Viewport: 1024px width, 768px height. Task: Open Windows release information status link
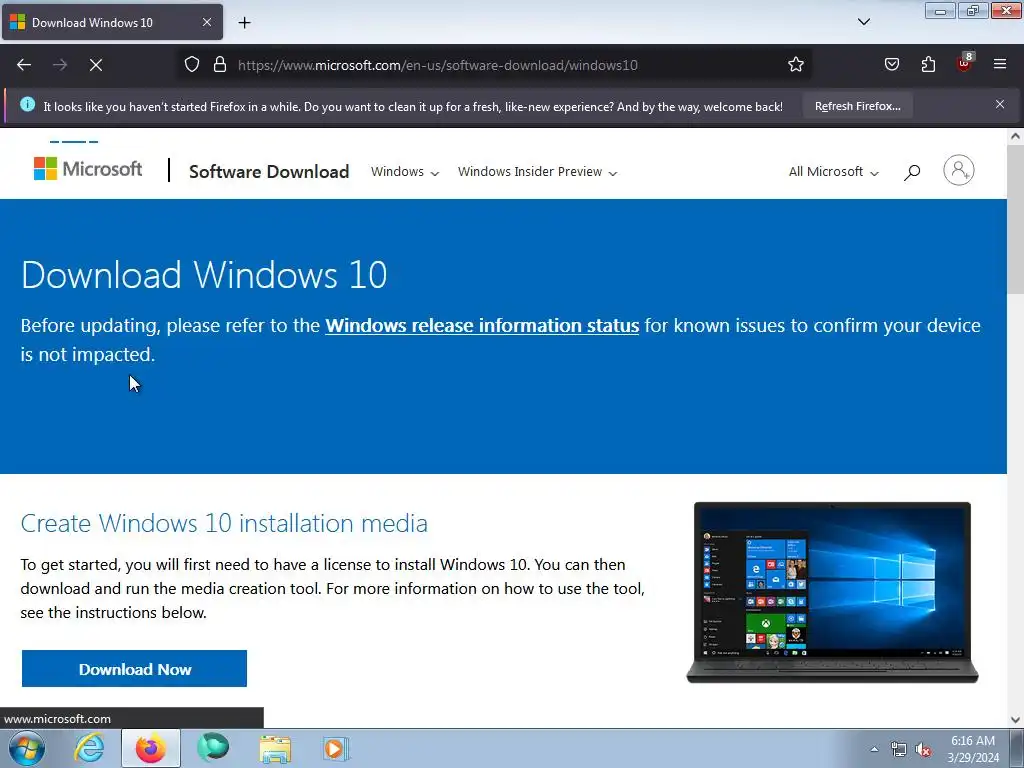[482, 325]
